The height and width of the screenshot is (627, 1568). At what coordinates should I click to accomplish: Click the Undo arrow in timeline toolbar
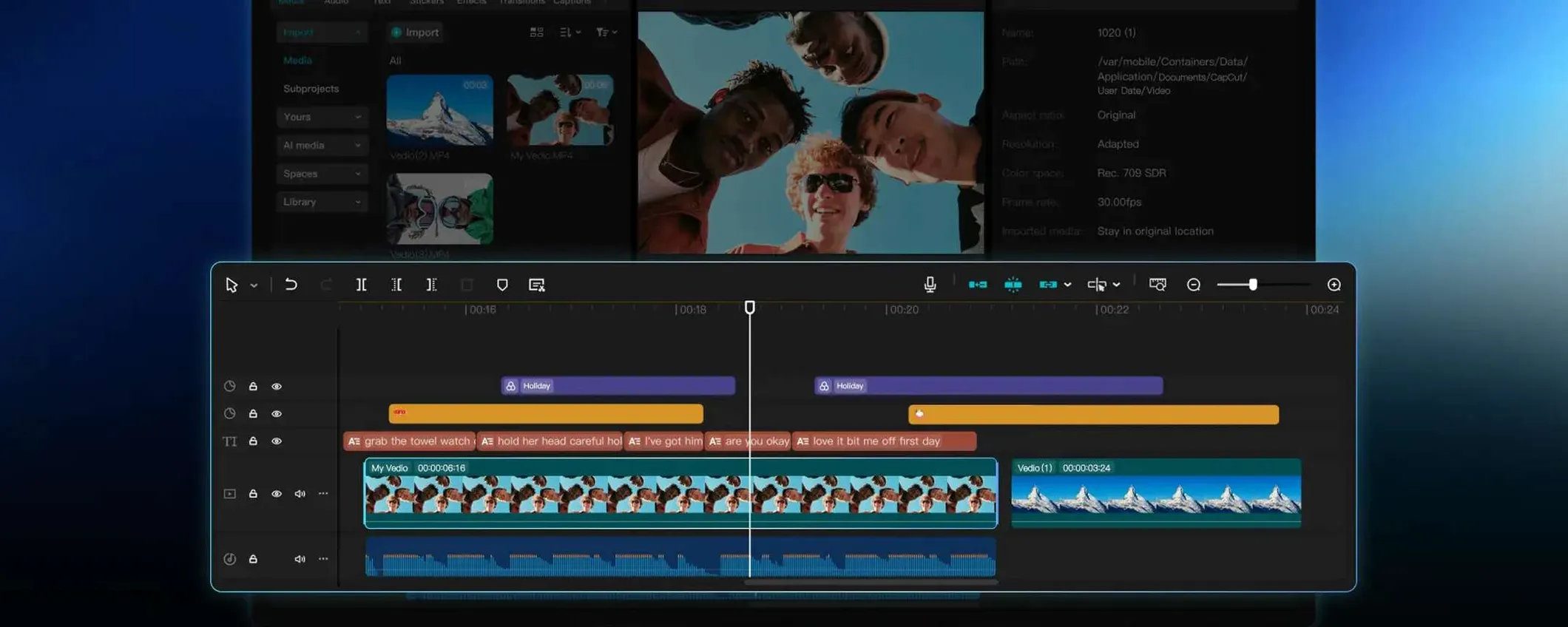[x=291, y=285]
